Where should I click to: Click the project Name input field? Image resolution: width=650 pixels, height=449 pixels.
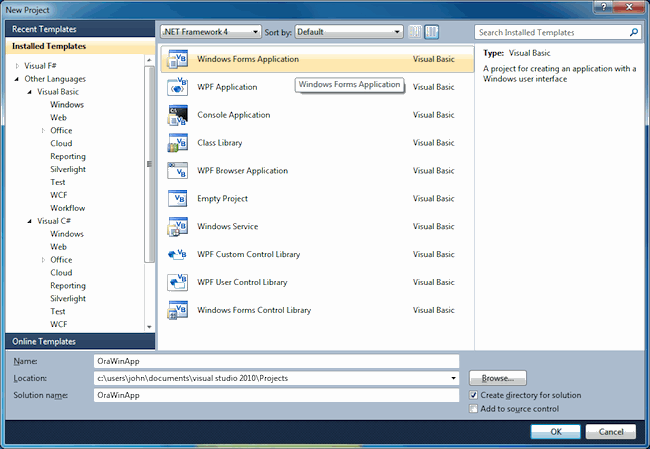coord(276,361)
